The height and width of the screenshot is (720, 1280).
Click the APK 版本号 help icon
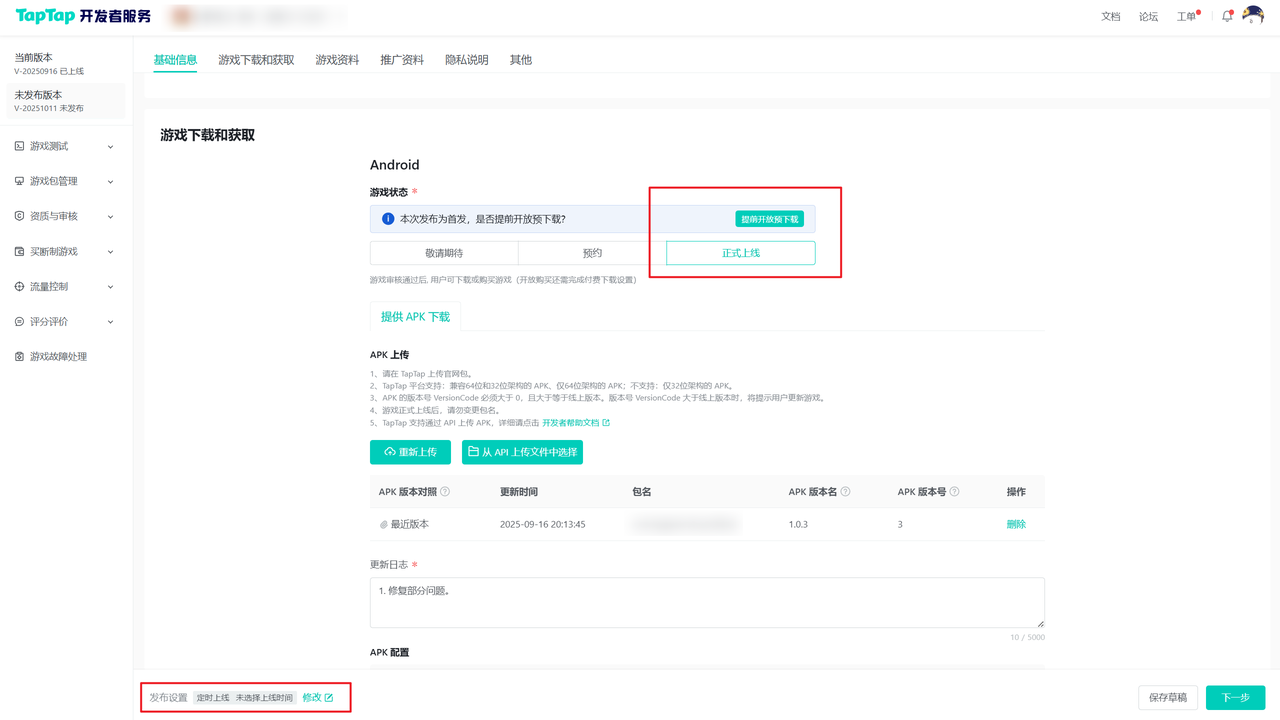click(954, 492)
